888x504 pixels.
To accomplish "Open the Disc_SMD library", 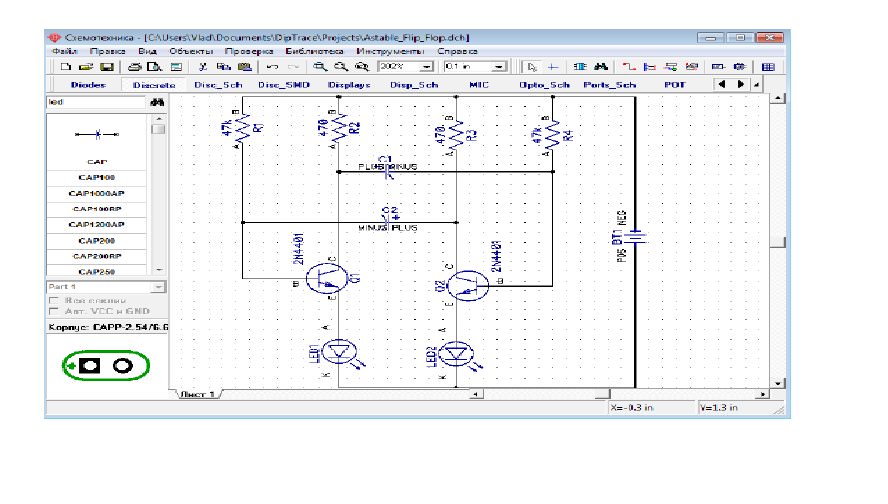I will point(284,85).
